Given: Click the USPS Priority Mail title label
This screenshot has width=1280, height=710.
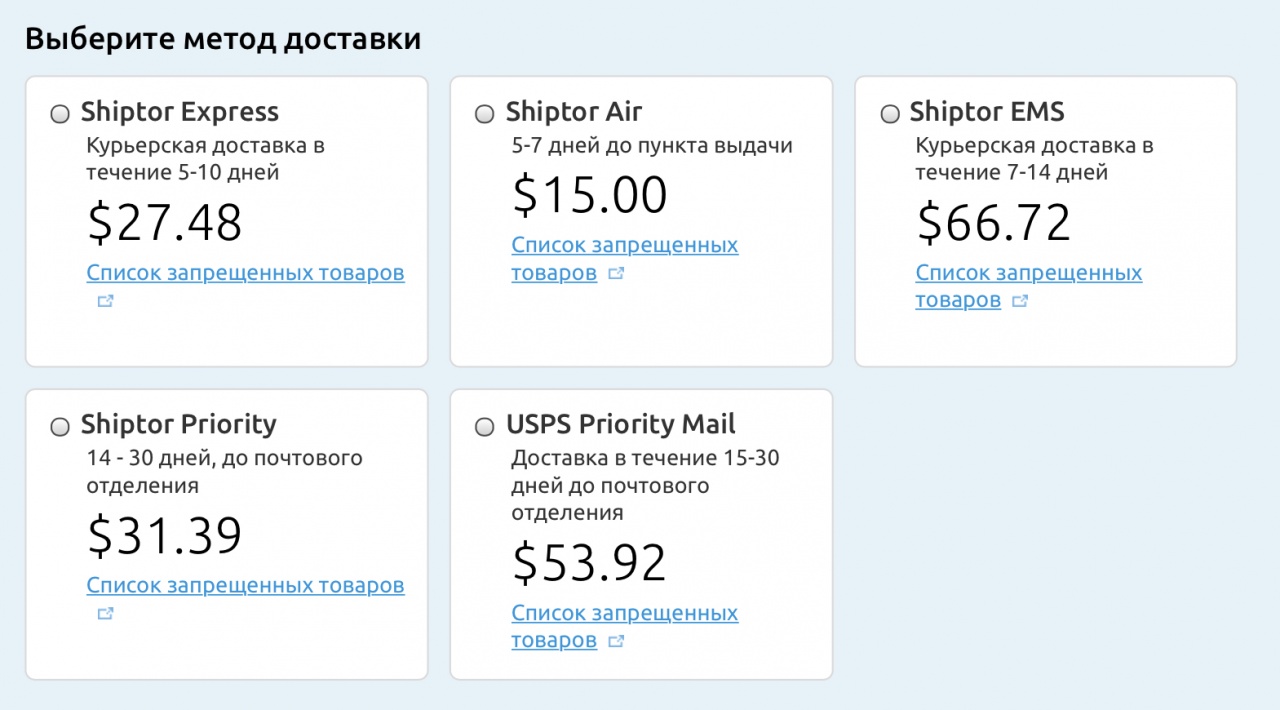Looking at the screenshot, I should (620, 424).
